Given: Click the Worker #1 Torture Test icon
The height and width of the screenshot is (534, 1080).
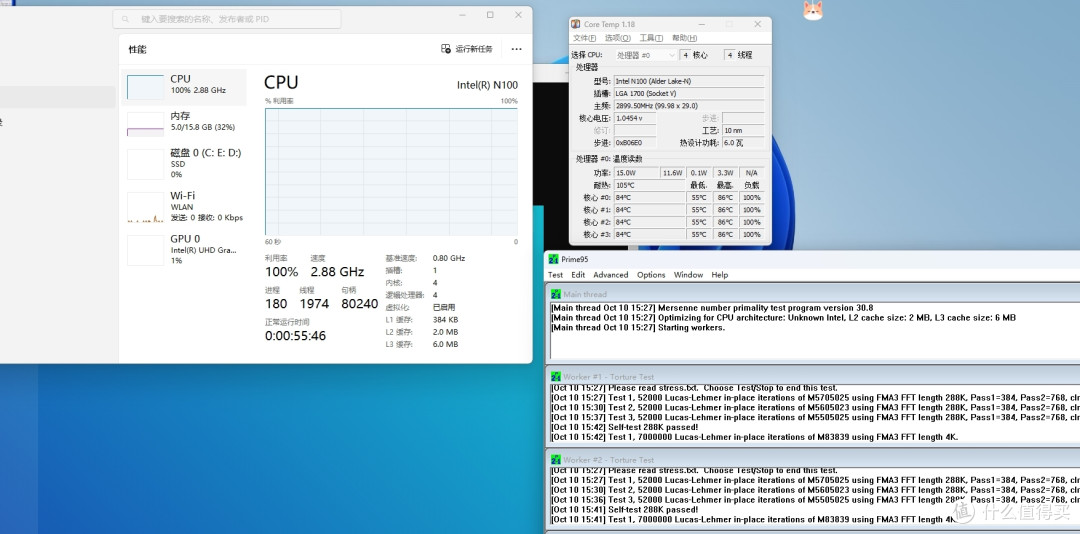Looking at the screenshot, I should point(556,377).
